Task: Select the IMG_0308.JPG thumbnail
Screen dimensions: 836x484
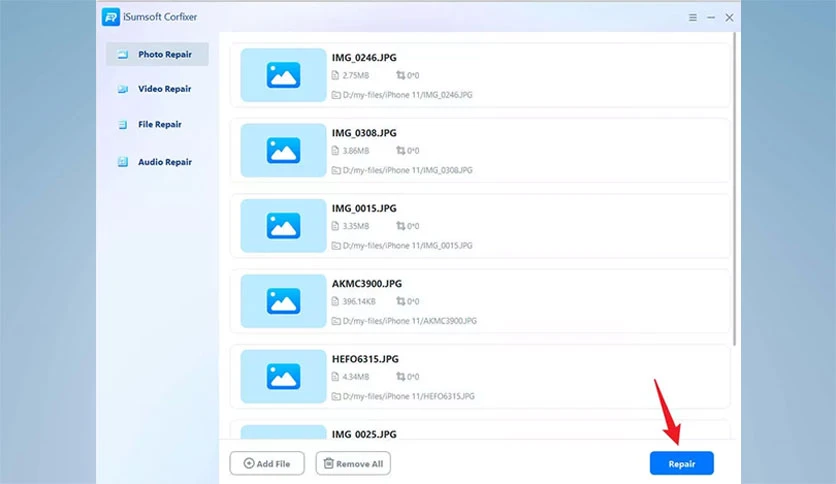Action: (x=283, y=150)
